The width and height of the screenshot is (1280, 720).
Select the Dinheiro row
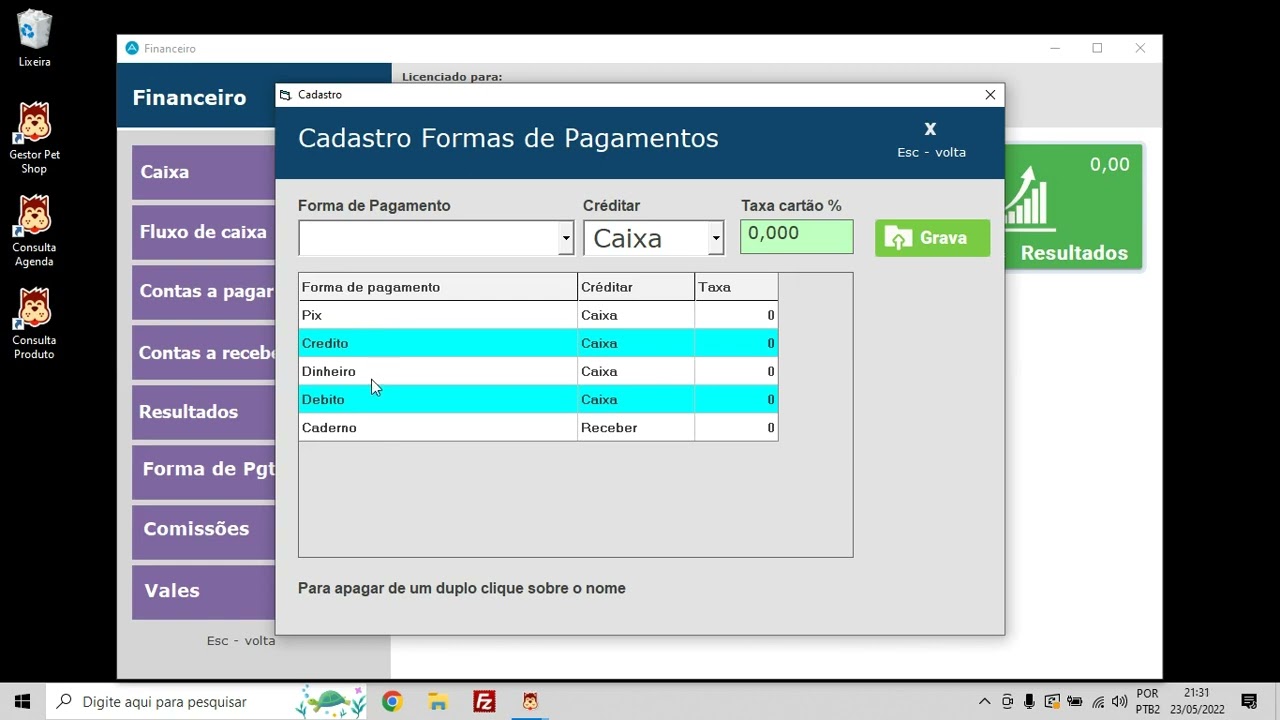(x=538, y=371)
